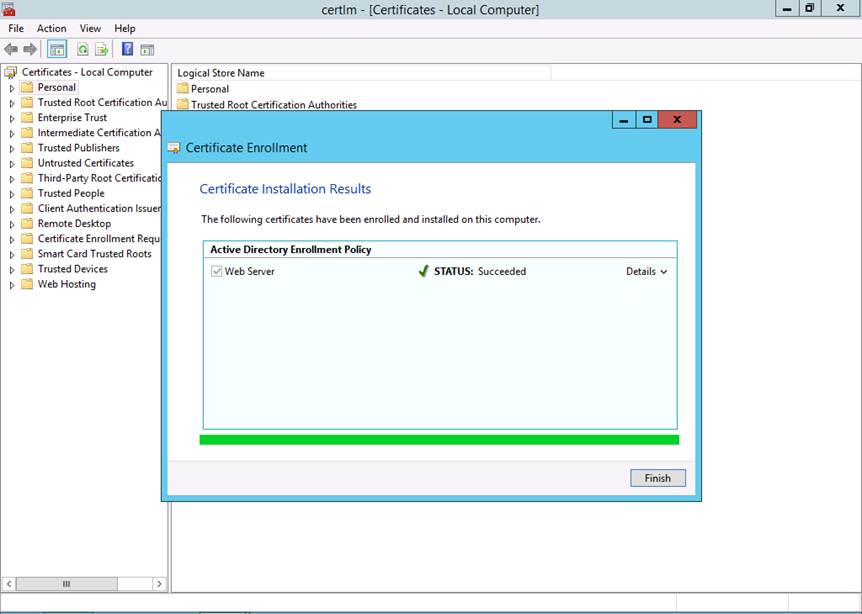The image size is (862, 614).
Task: Toggle the Web Server checkbox
Action: click(217, 271)
